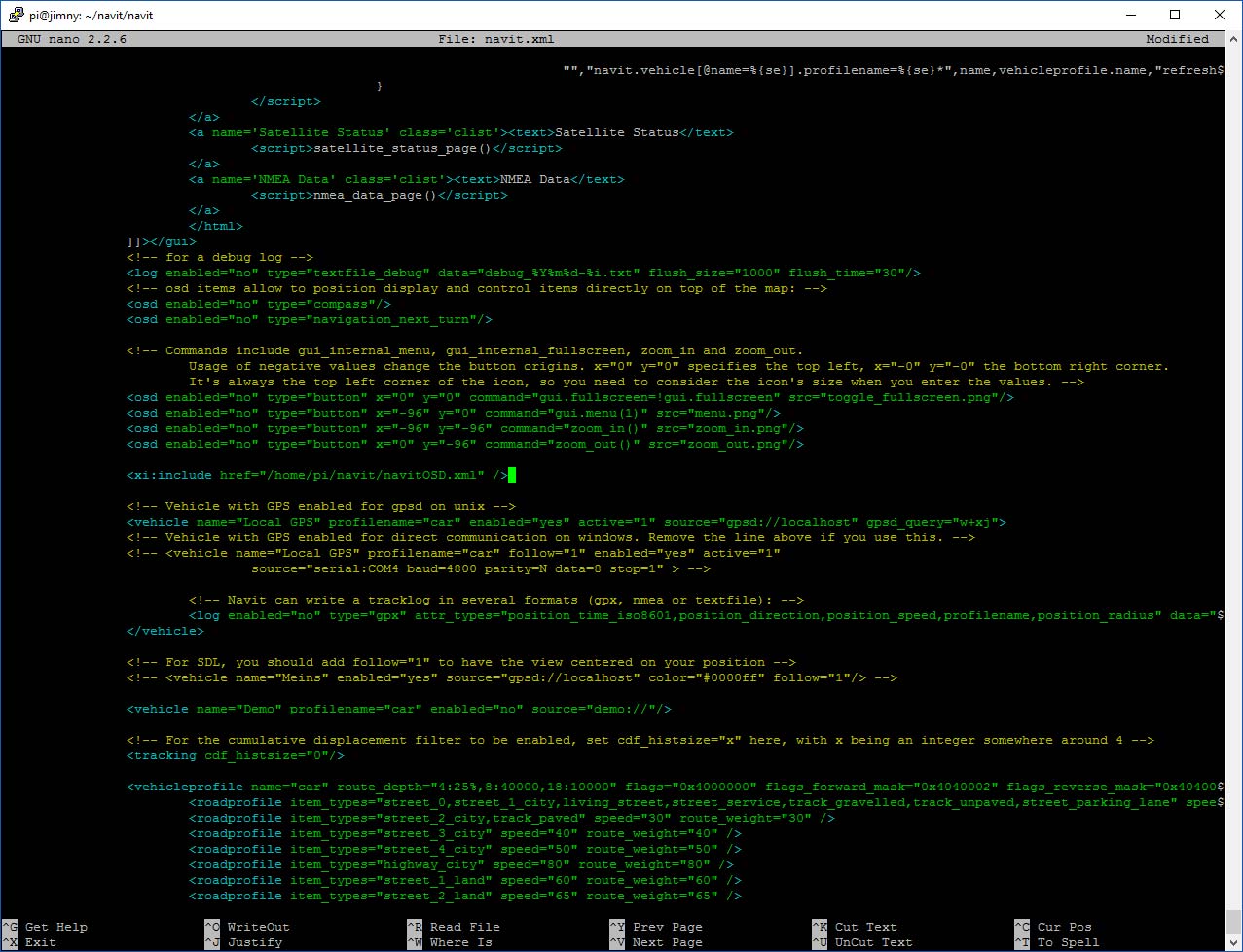Click the 'NMEA Data' anchor line
1243x952 pixels.
[x=407, y=179]
